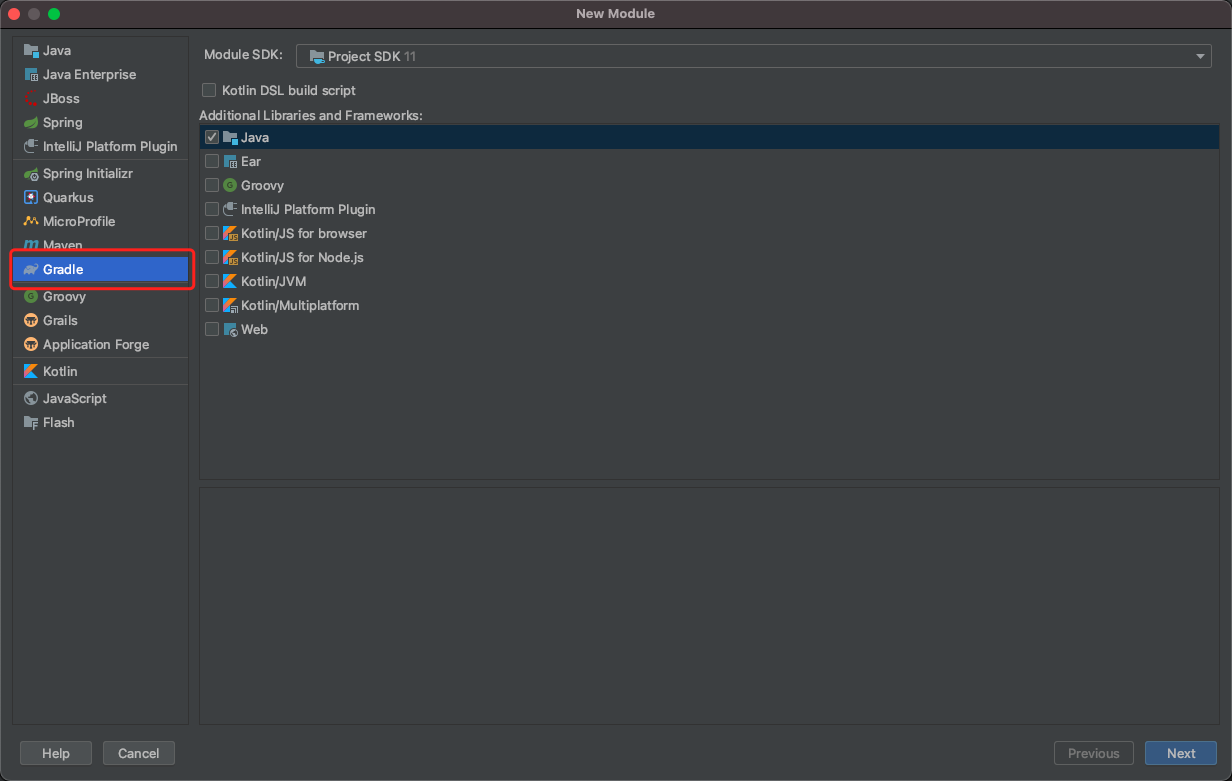The height and width of the screenshot is (781, 1232).
Task: Click the Kotlin logo icon in sidebar
Action: point(31,371)
